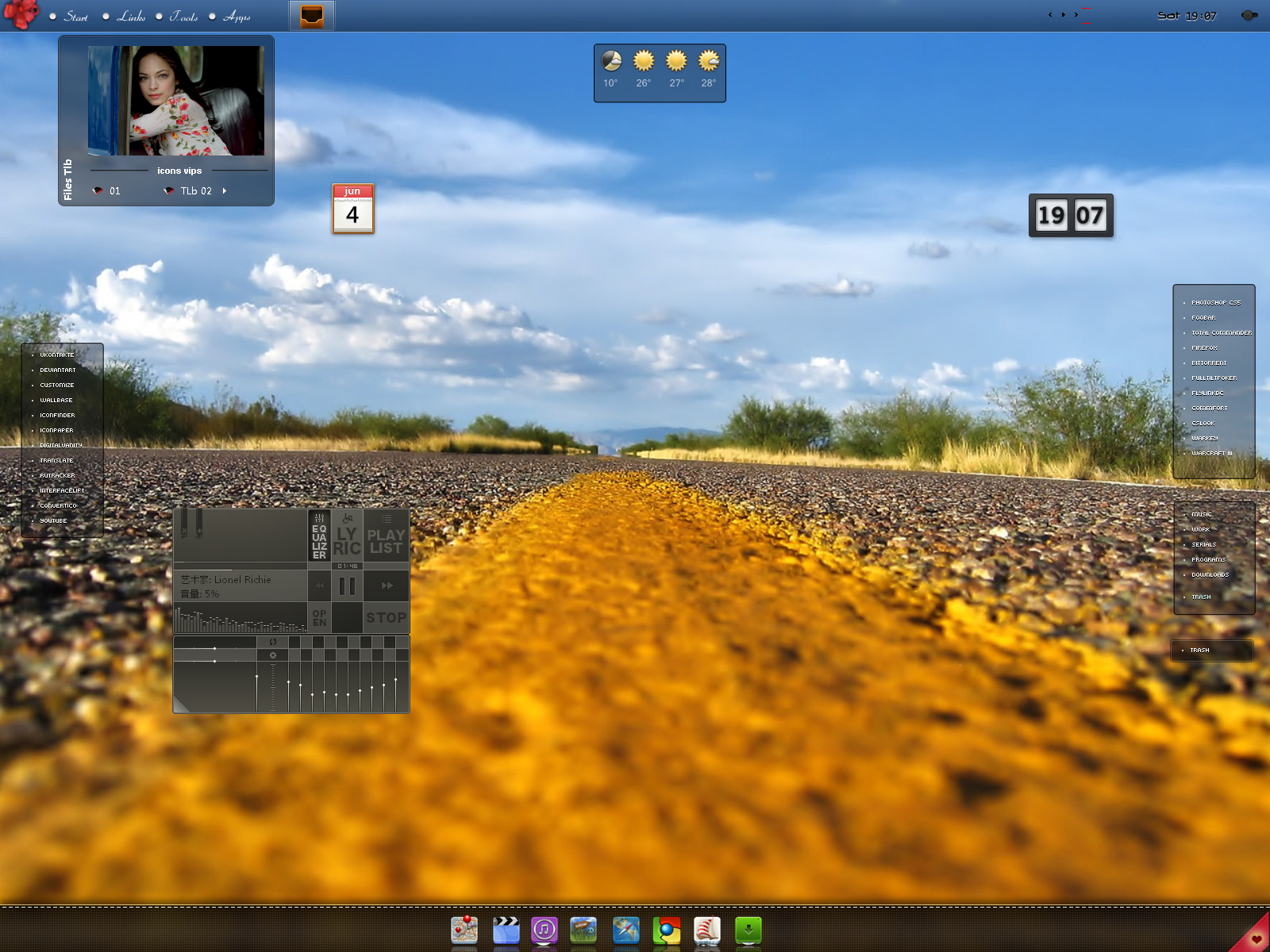The height and width of the screenshot is (952, 1270).
Task: Click the Photoshop CS5 launcher link
Action: 1215,303
